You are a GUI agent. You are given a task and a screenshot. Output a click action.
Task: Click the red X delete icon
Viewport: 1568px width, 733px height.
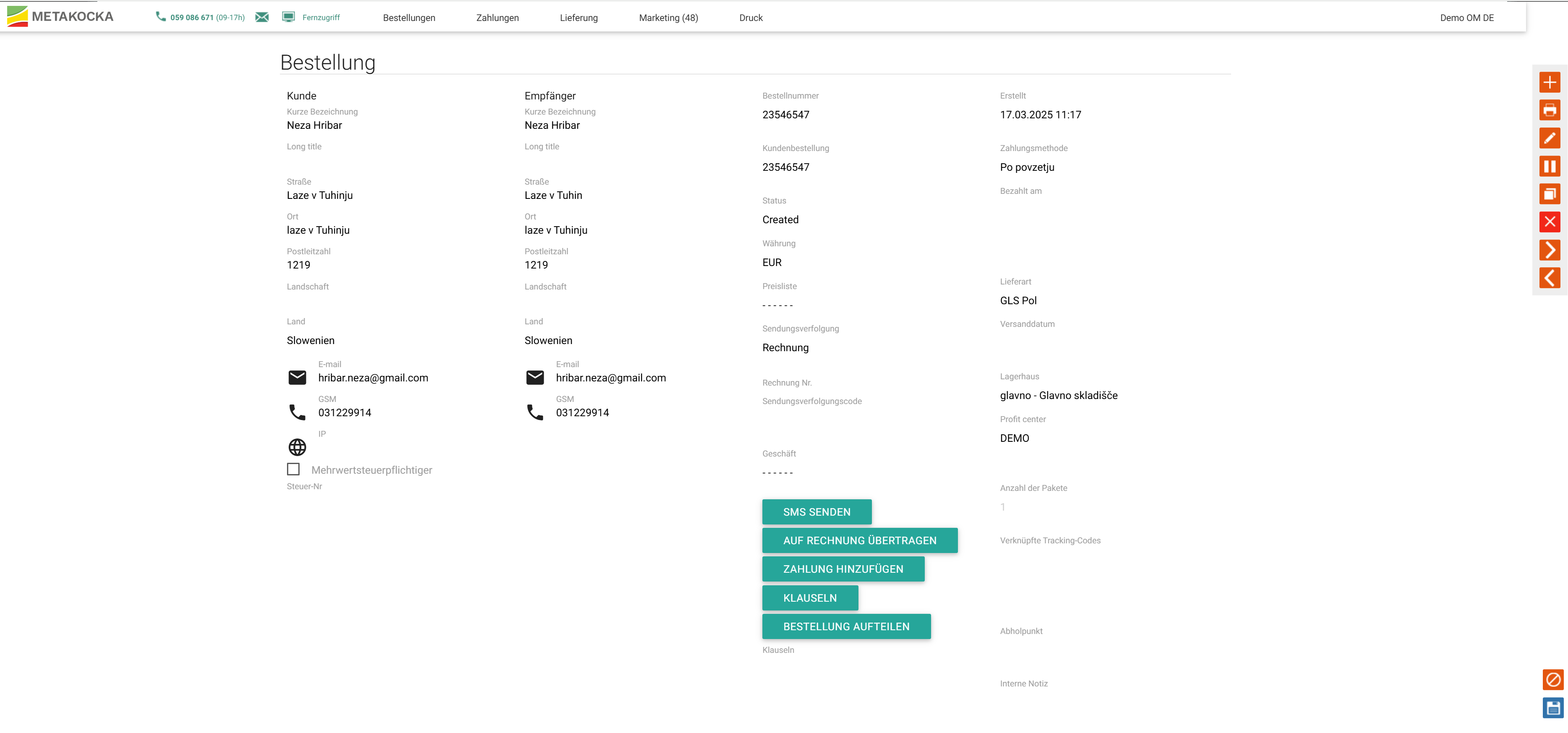tap(1549, 222)
